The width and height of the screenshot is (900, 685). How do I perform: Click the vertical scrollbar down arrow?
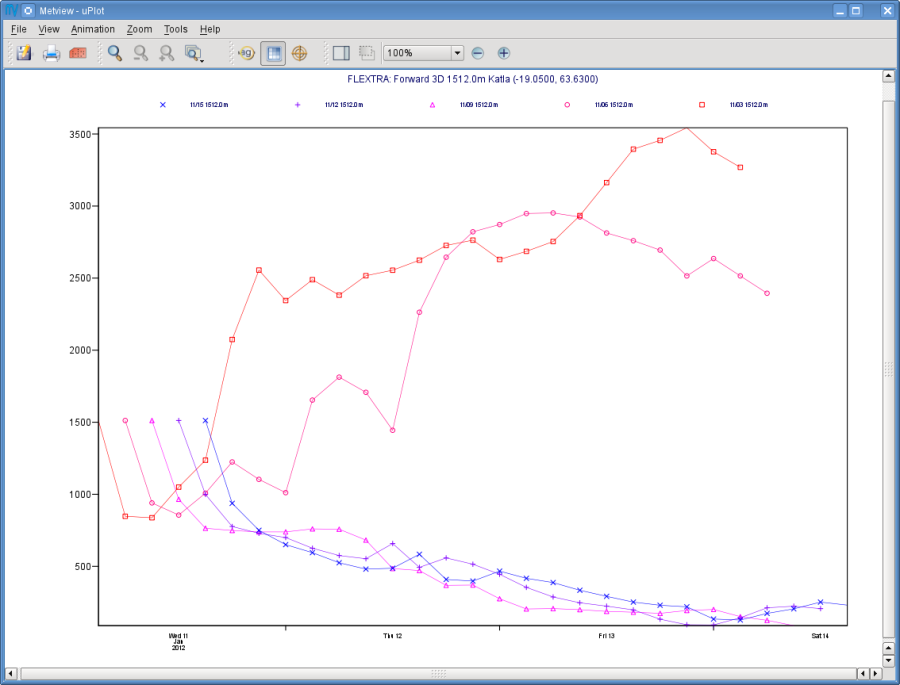(888, 660)
